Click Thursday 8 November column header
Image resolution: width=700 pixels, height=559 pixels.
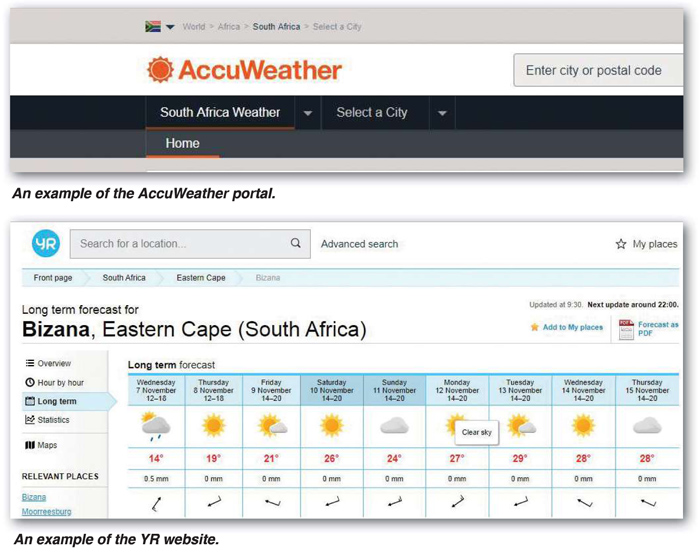(214, 390)
